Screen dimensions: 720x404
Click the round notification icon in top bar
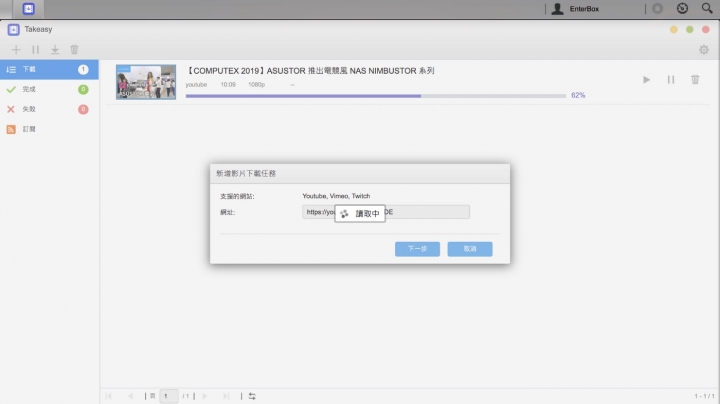coord(658,9)
